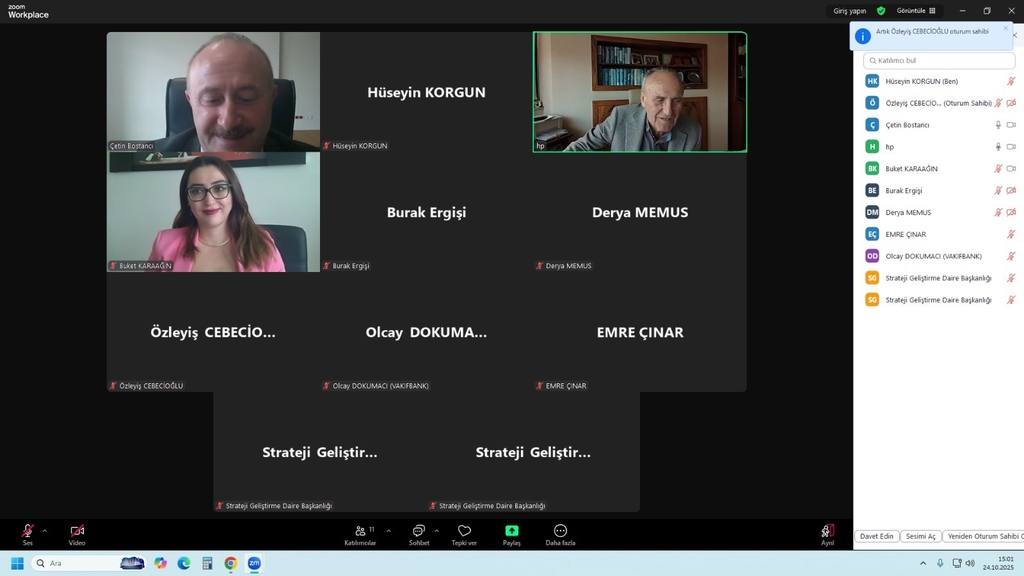Viewport: 1024px width, 576px height.
Task: Start screen sharing with Paylaş icon
Action: 512,531
